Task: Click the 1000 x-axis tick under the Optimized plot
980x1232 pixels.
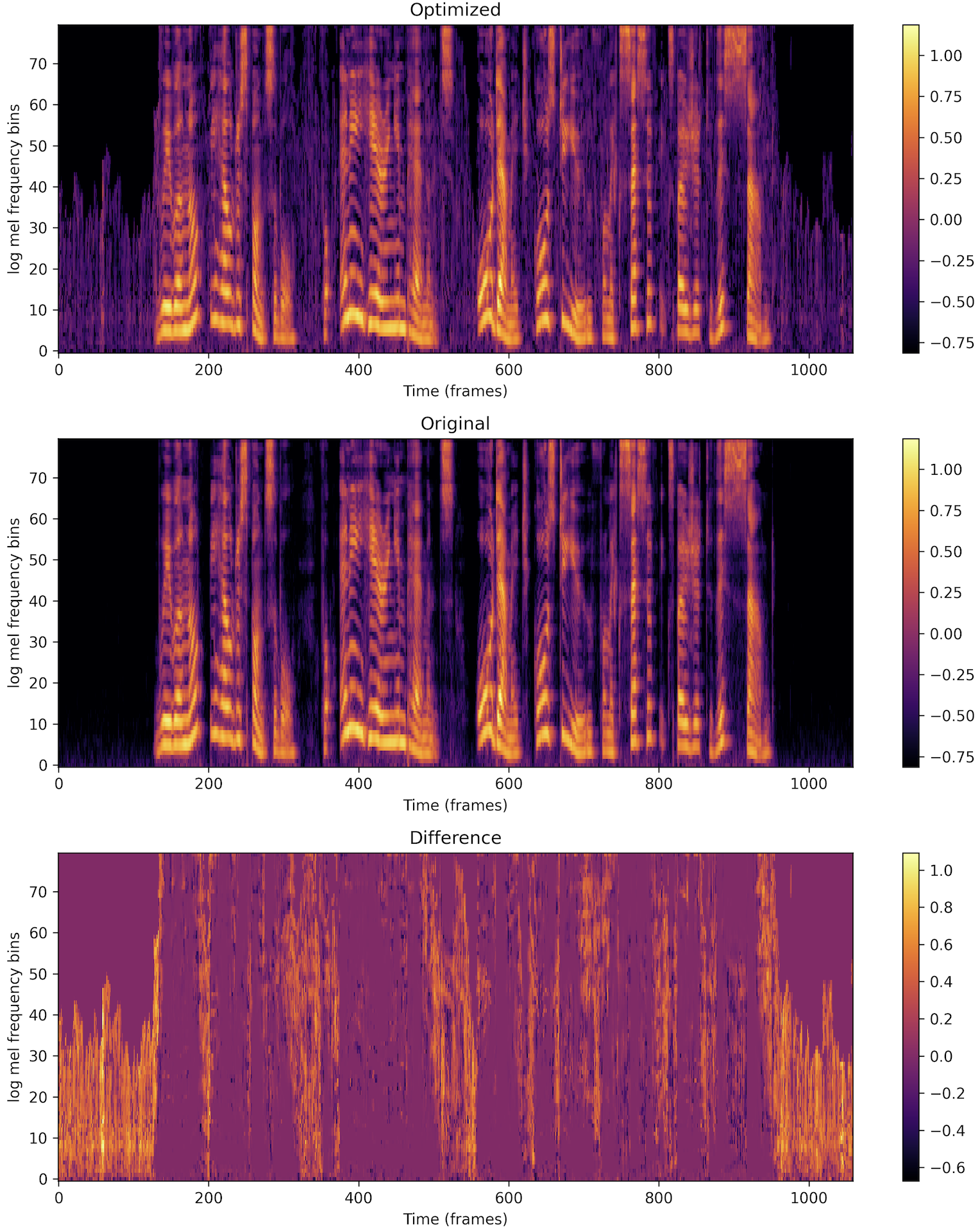Action: pos(809,370)
